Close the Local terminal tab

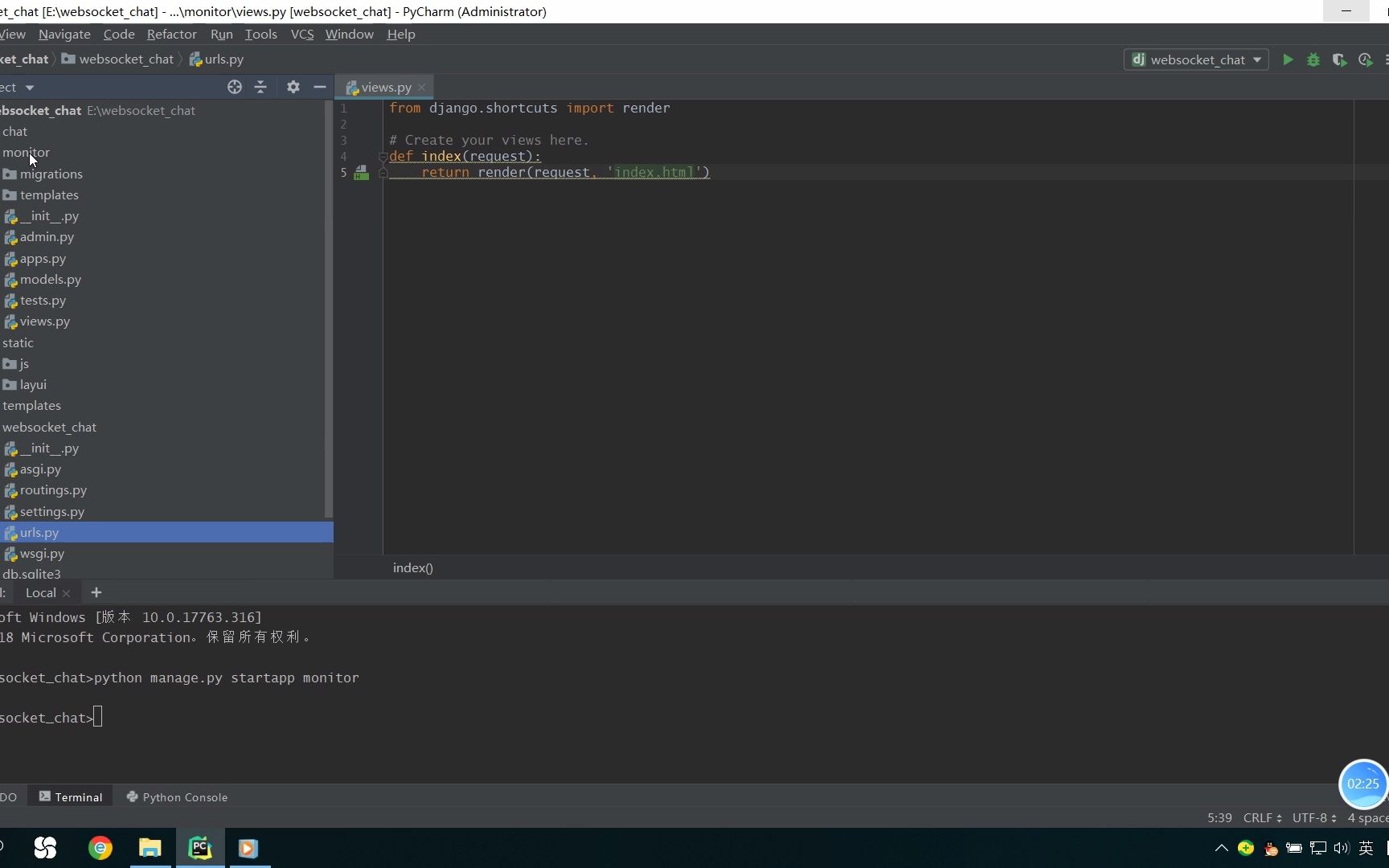click(x=68, y=592)
